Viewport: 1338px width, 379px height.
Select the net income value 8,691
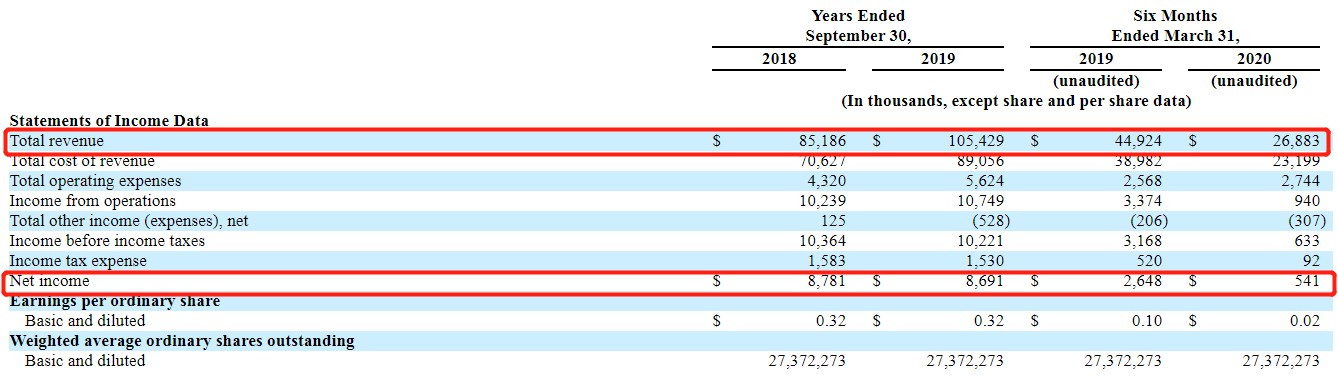(x=984, y=281)
